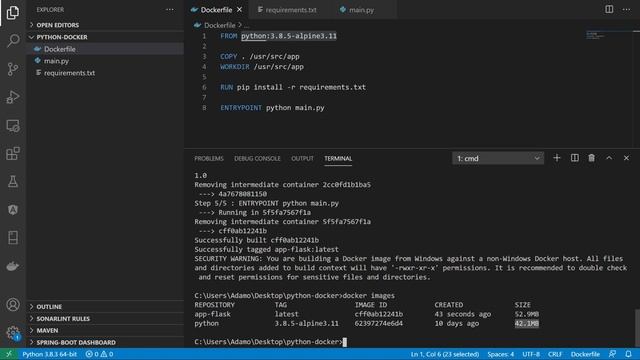Change file encoding UTF-8
The width and height of the screenshot is (640, 360).
531,354
